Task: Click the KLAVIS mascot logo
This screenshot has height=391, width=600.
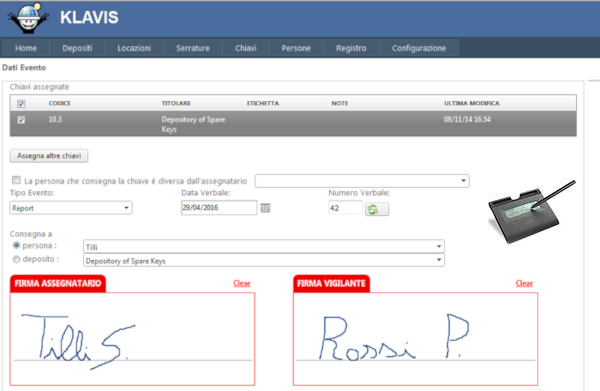Action: pyautogui.click(x=29, y=18)
